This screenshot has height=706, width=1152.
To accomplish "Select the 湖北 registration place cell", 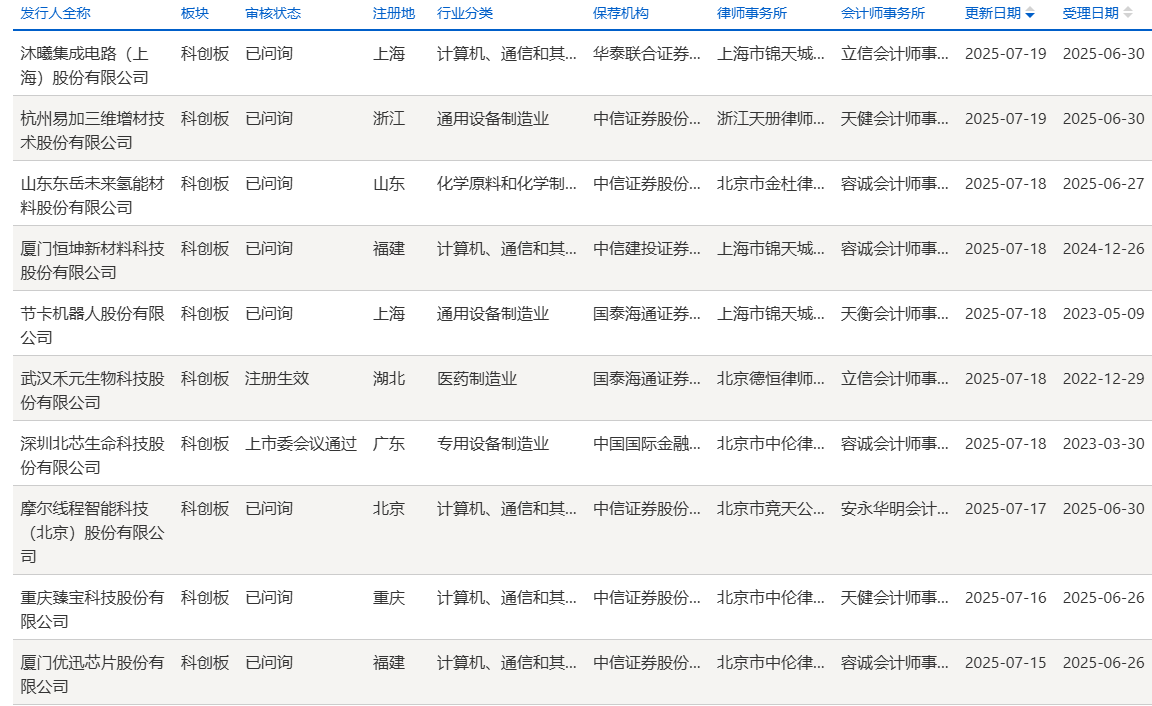I will pyautogui.click(x=389, y=378).
